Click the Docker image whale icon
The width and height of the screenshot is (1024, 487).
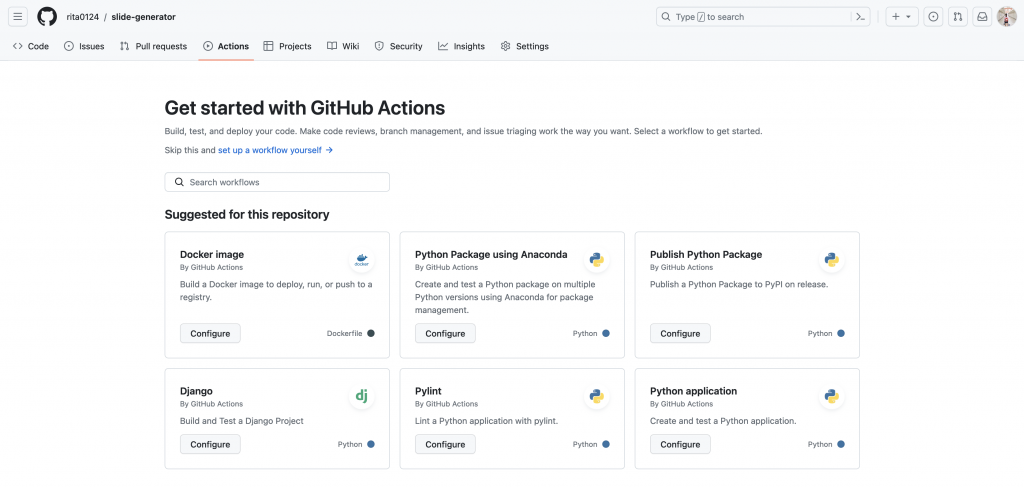pyautogui.click(x=361, y=261)
